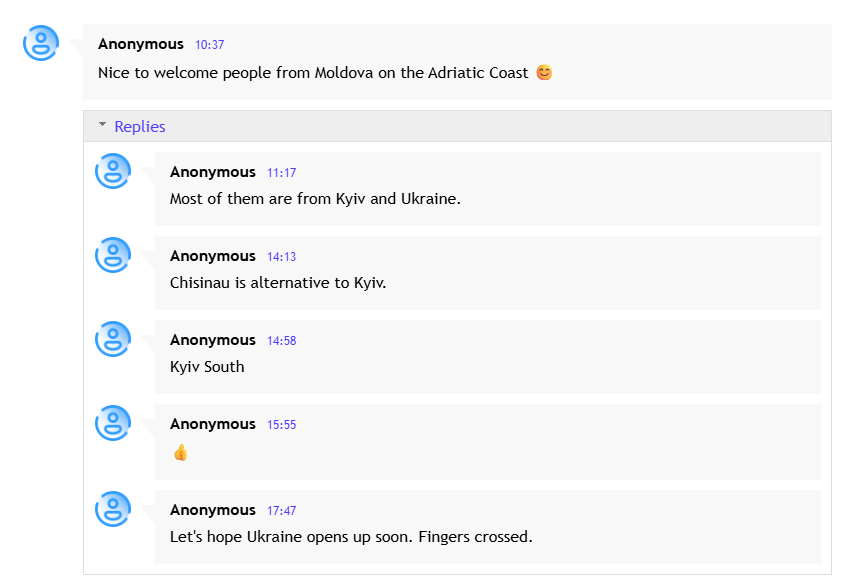
Task: Click the "Chisinau is alternative to Kyiv" reply
Action: pyautogui.click(x=278, y=283)
